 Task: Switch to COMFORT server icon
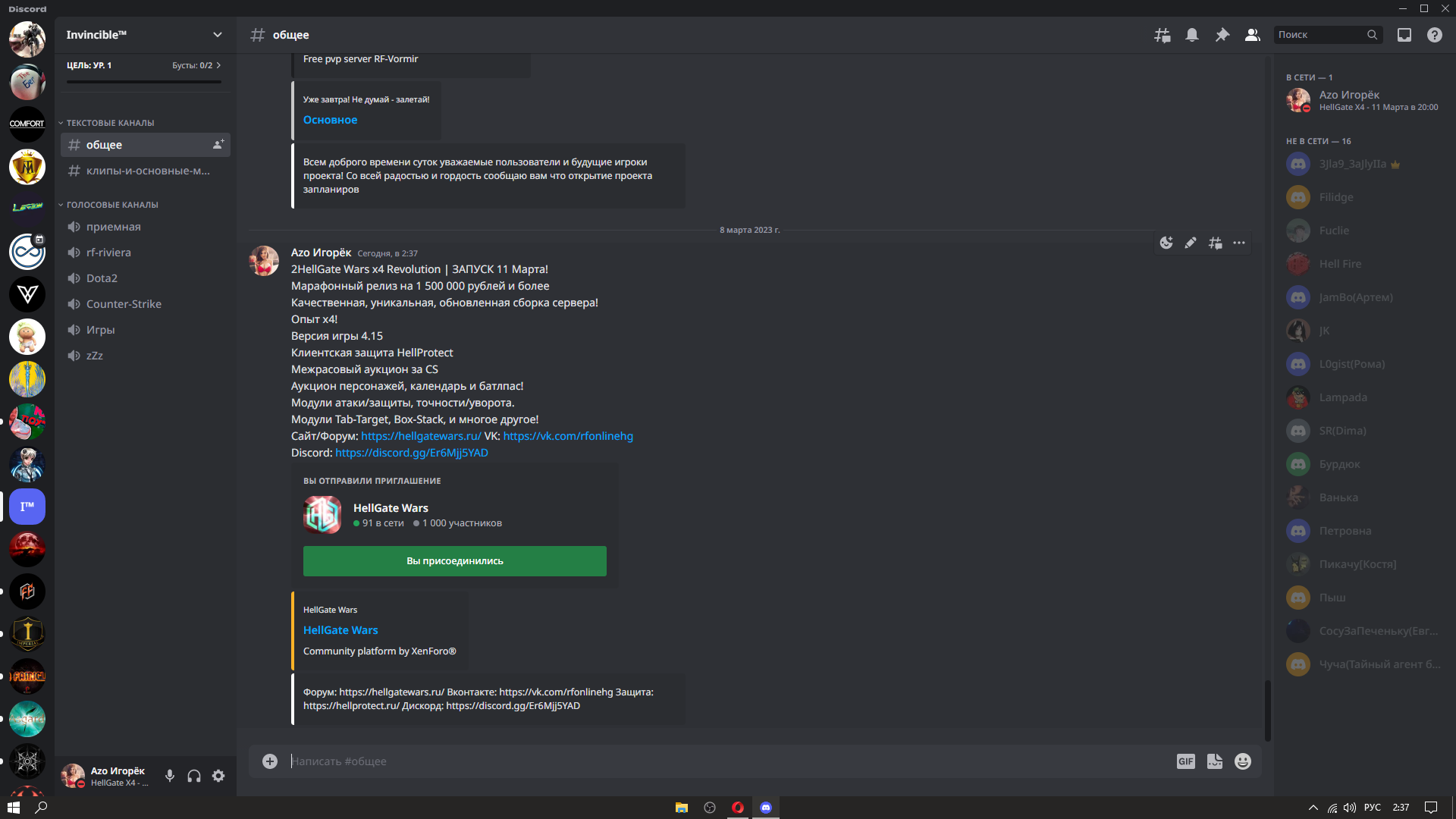(x=27, y=124)
